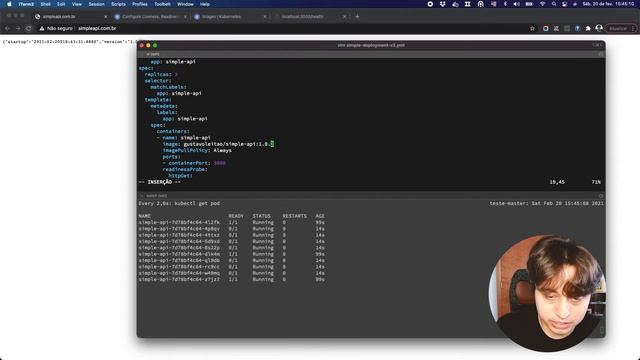Open the date and time in menu bar
Viewport: 640px width, 360px height.
coord(608,4)
